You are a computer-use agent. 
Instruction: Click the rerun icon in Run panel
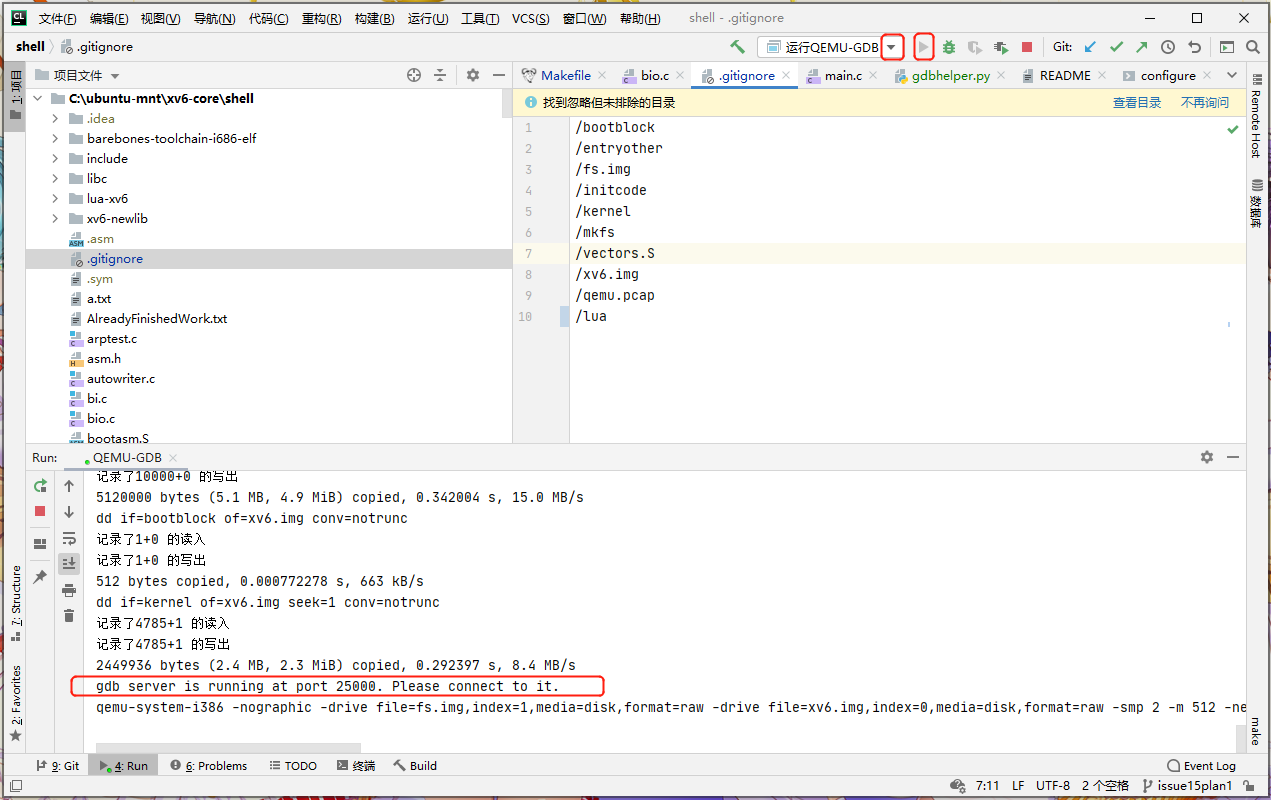tap(40, 486)
